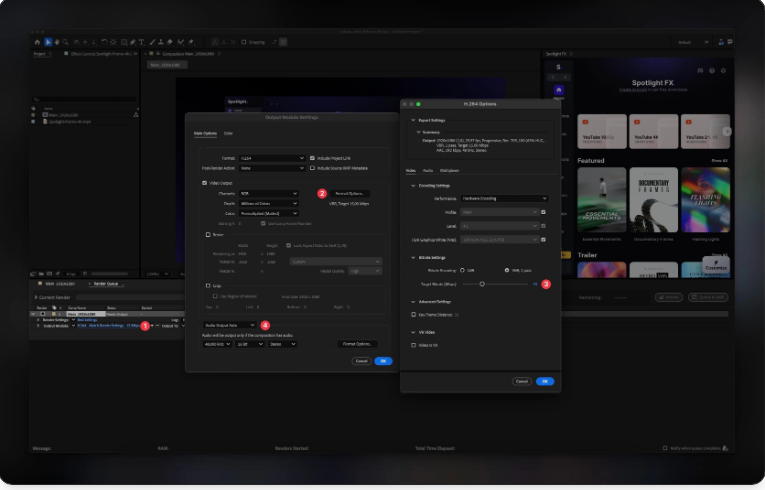Click the Spotlight FX back arrow icon
This screenshot has width=765, height=490.
[553, 78]
